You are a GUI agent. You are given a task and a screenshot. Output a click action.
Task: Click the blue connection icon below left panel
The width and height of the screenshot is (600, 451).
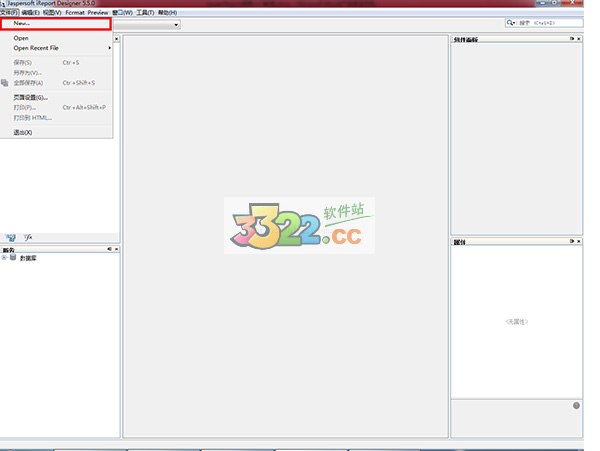10,238
